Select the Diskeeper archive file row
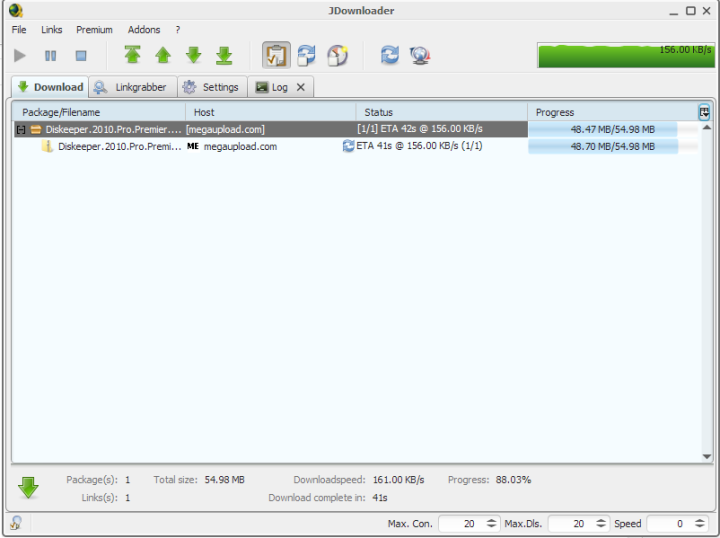 356,146
